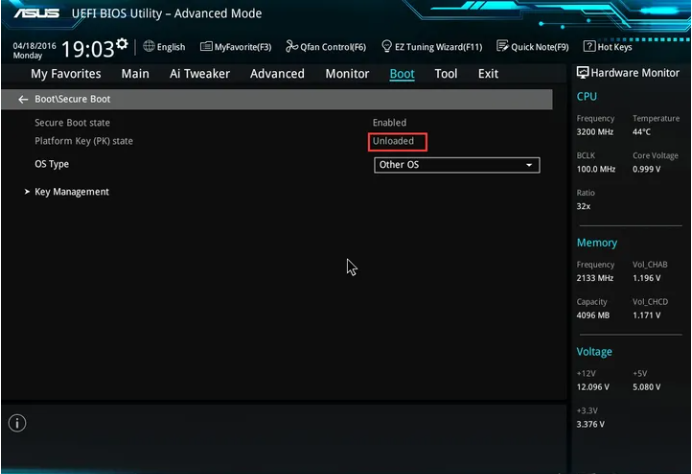Image resolution: width=692 pixels, height=474 pixels.
Task: Click the Hardware Monitor title
Action: pyautogui.click(x=635, y=73)
